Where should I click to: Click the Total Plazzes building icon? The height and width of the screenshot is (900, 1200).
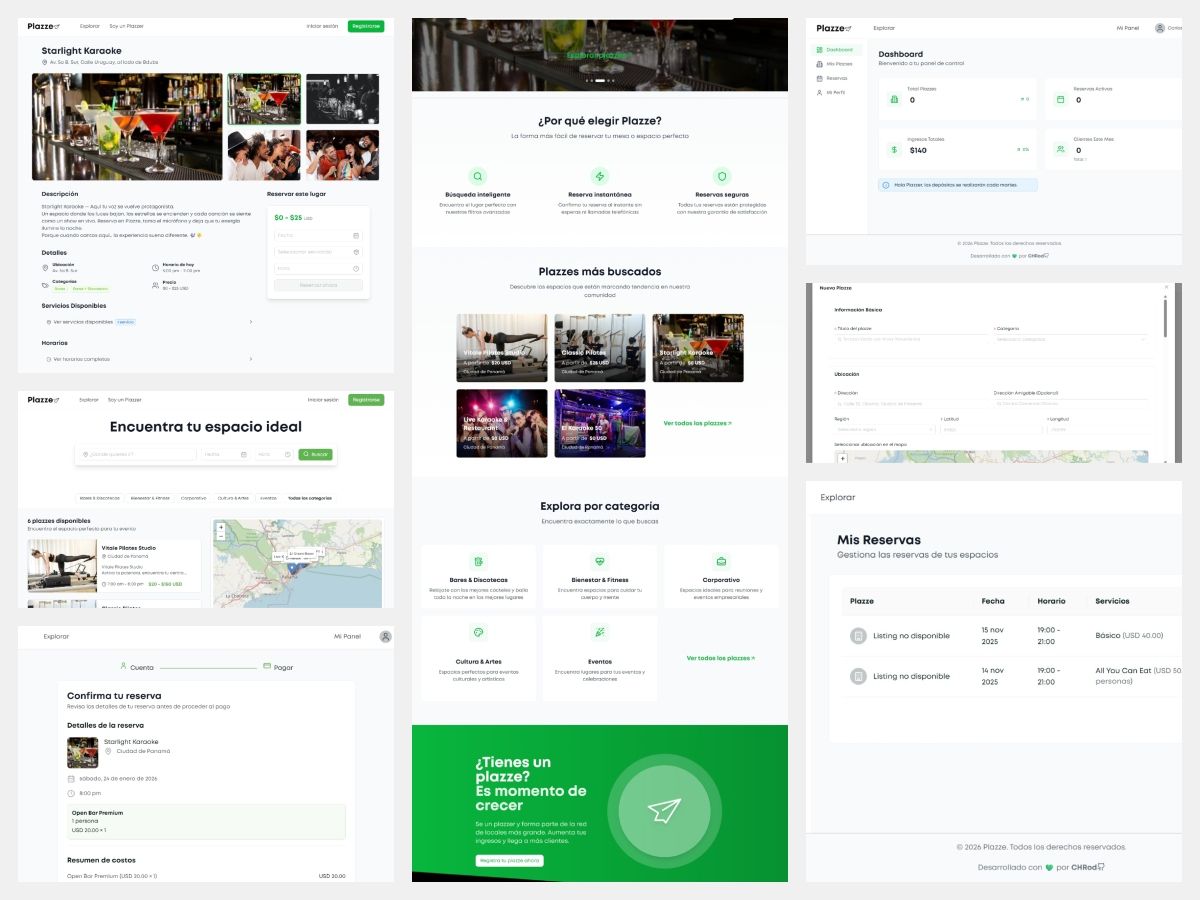895,99
